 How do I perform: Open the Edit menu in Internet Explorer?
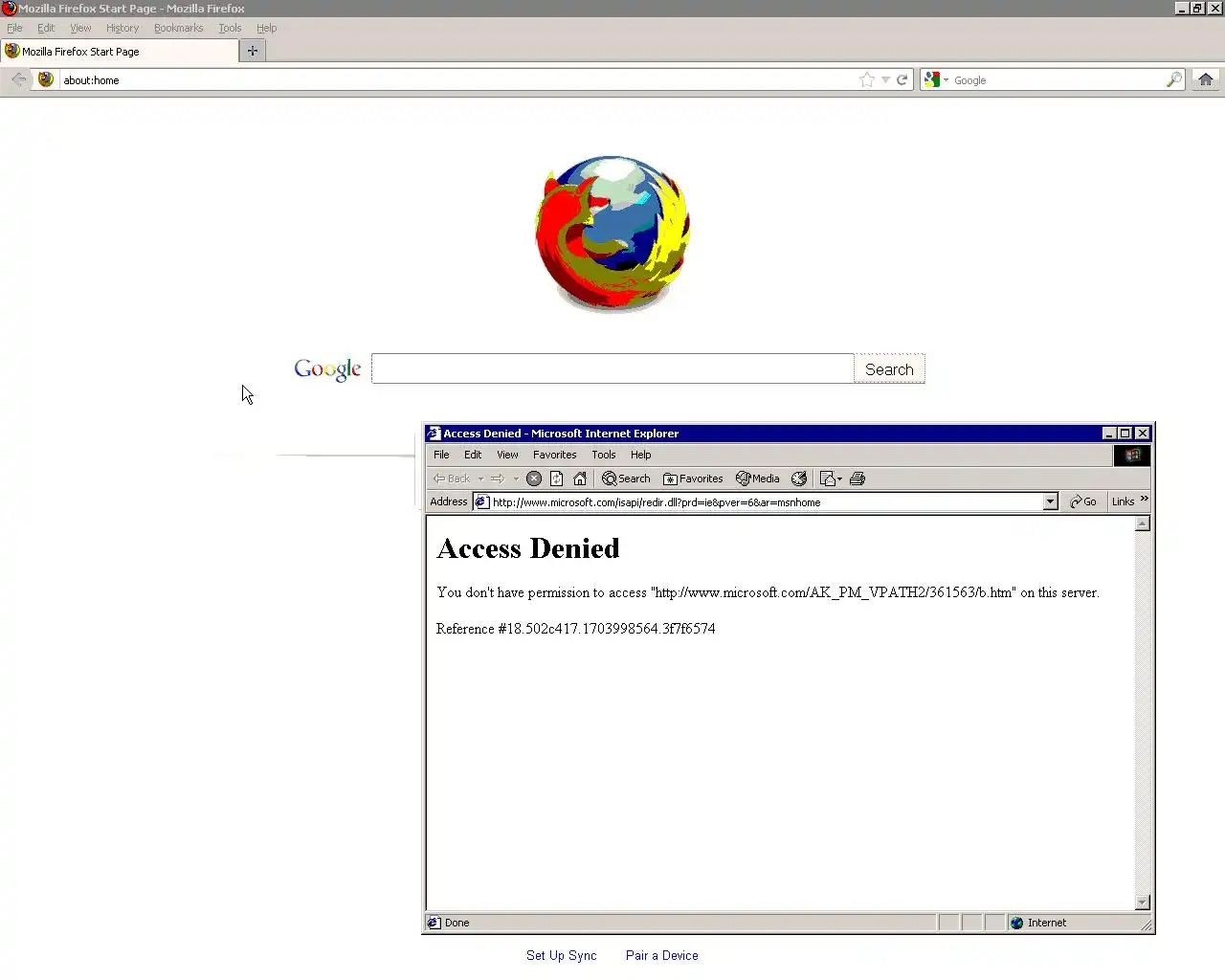(473, 455)
